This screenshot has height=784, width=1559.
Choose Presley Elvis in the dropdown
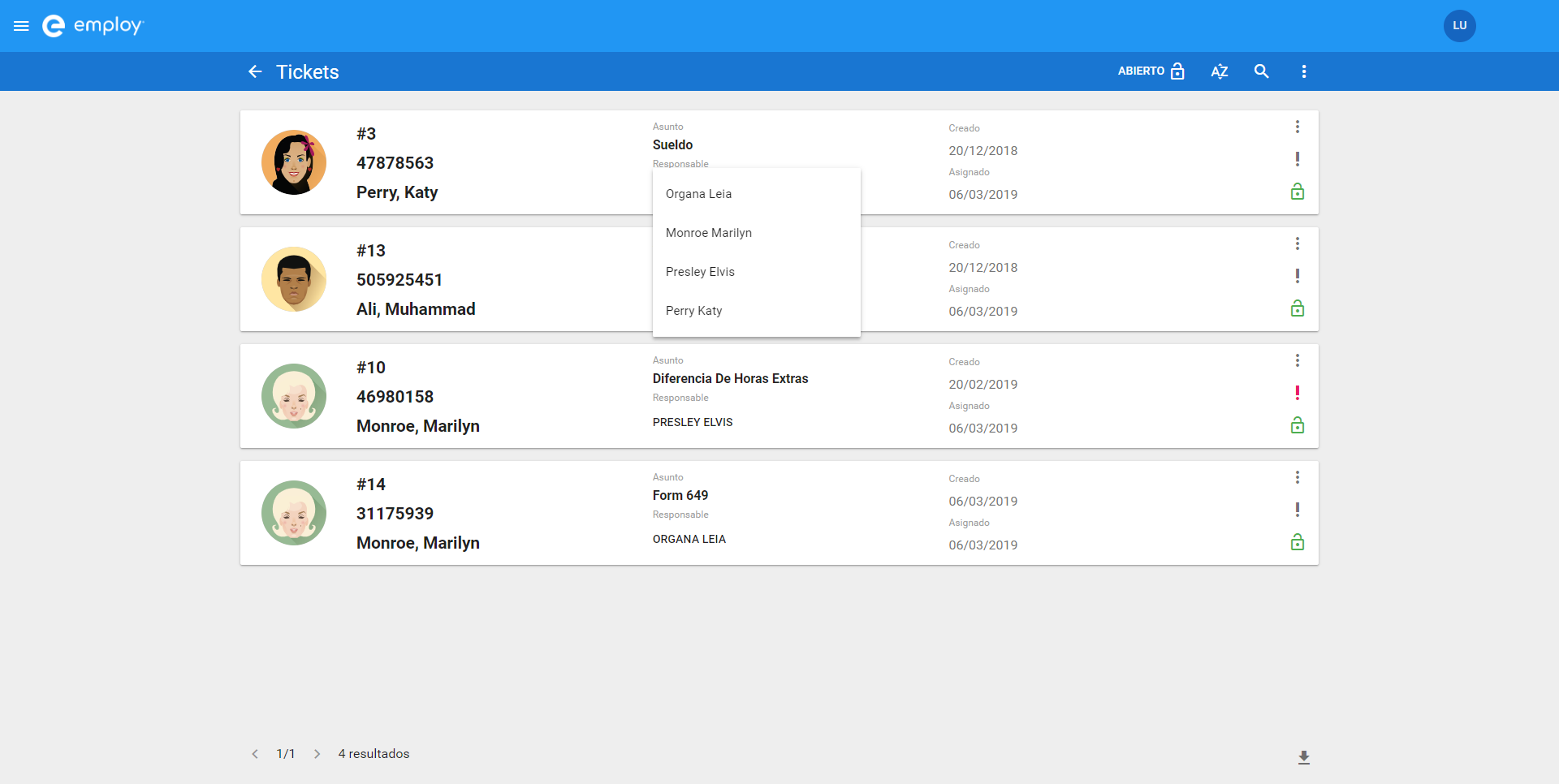click(756, 272)
